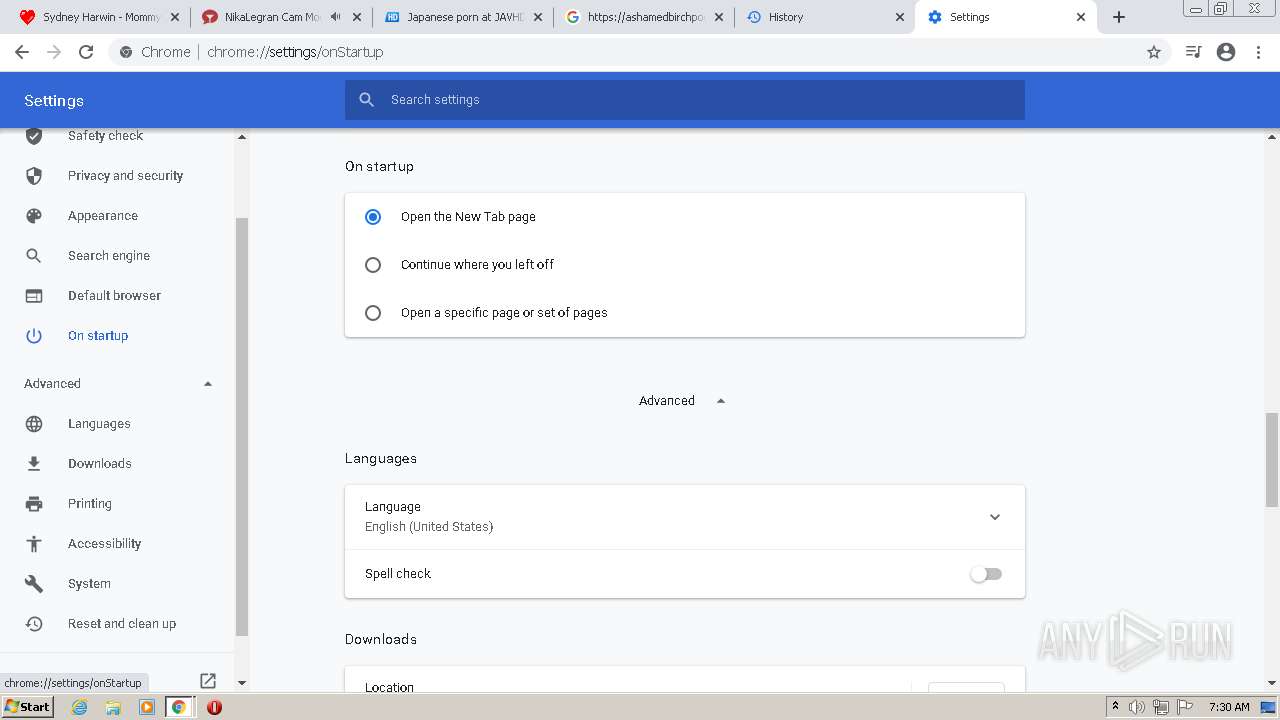Screen dimensions: 1280x720
Task: Show hidden tray icons arrow
Action: click(x=1115, y=707)
